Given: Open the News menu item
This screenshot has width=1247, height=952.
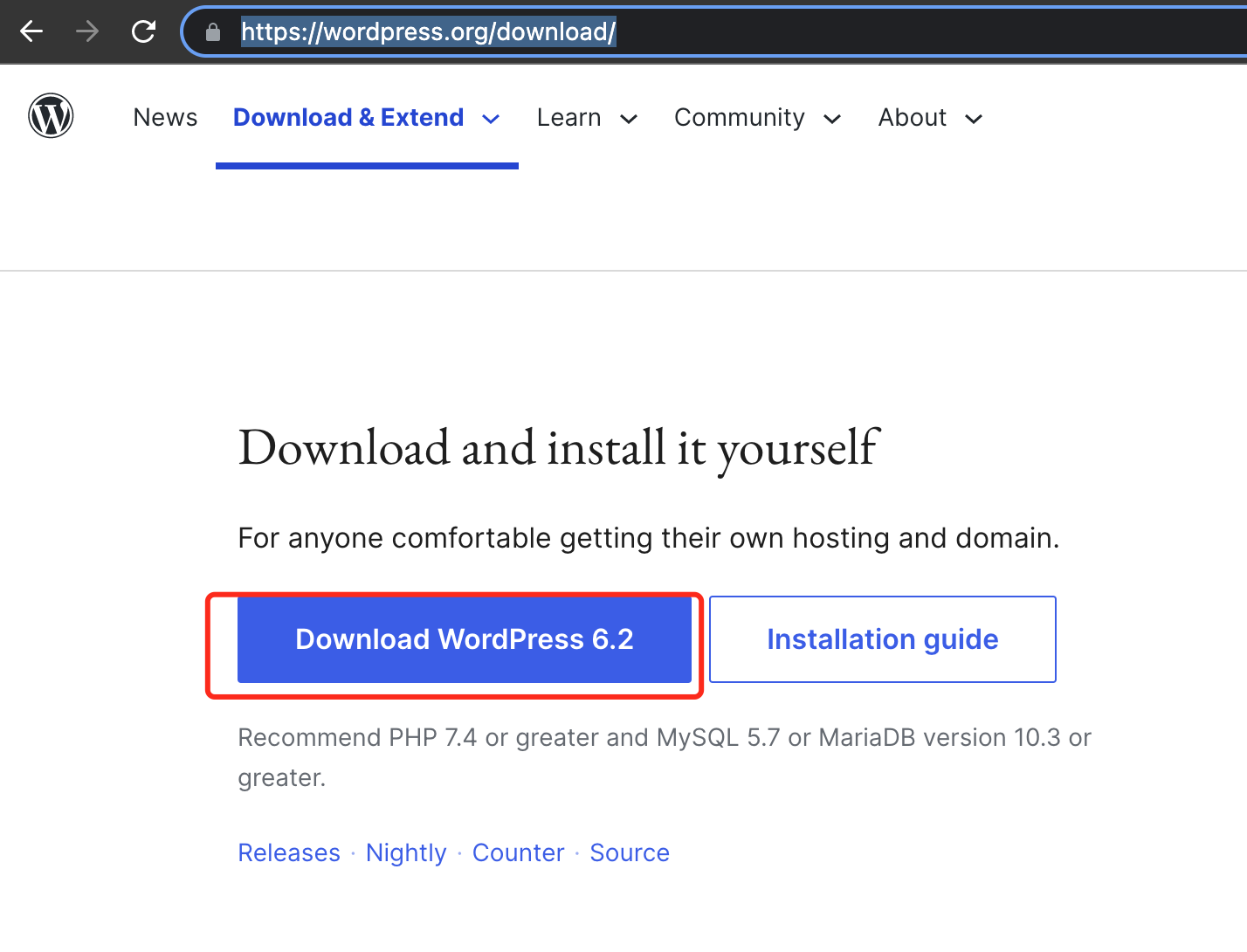Looking at the screenshot, I should (165, 118).
